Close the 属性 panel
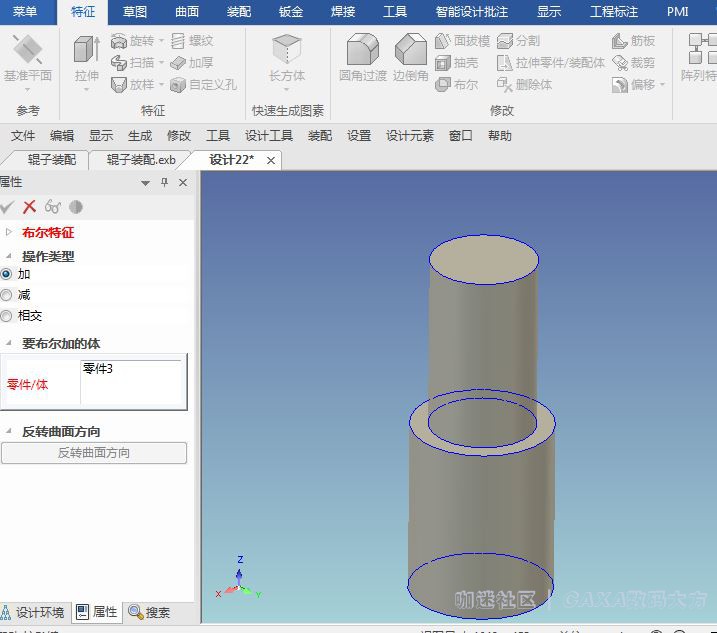Viewport: 717px width, 633px height. coord(183,182)
